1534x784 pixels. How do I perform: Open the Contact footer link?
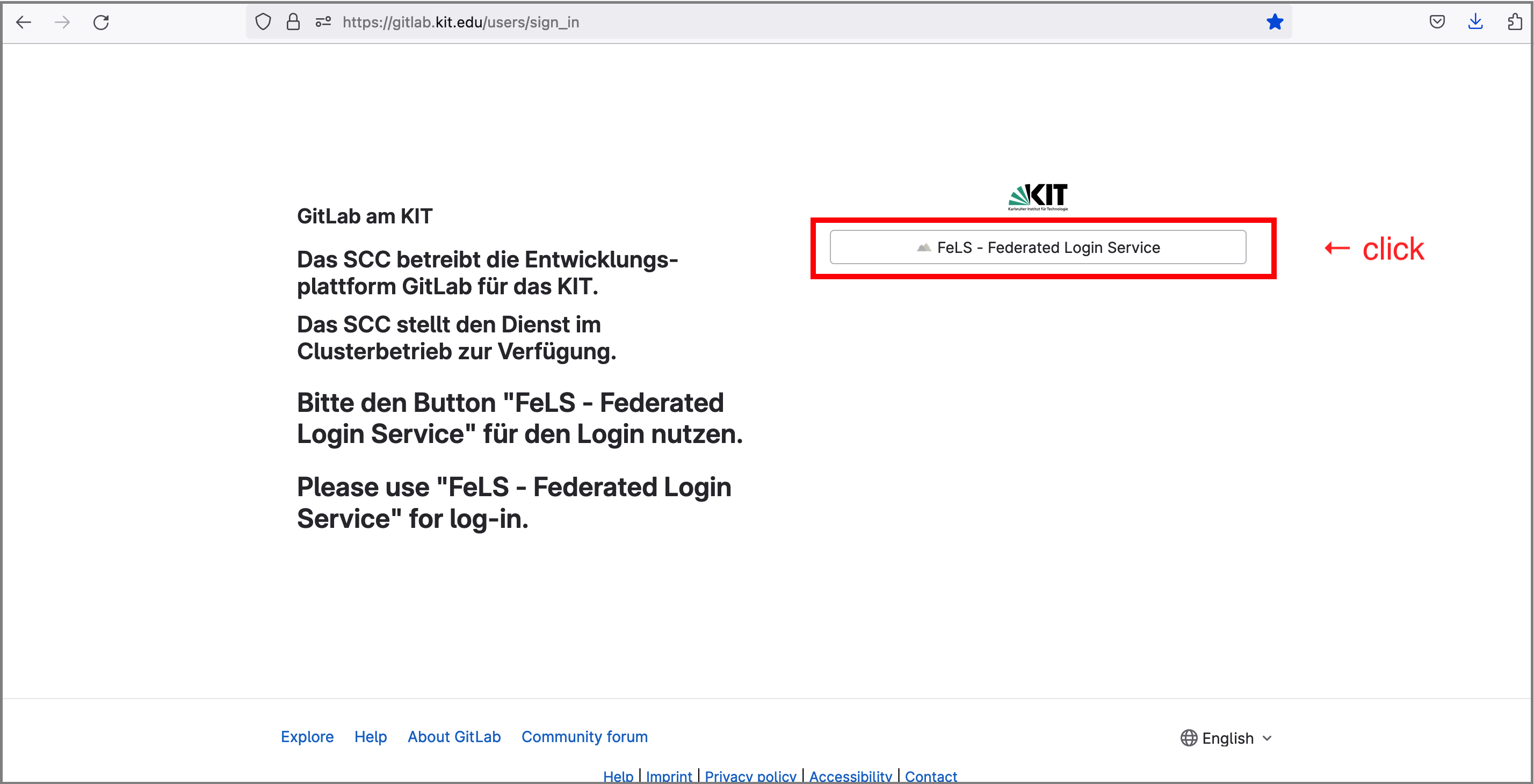931,775
